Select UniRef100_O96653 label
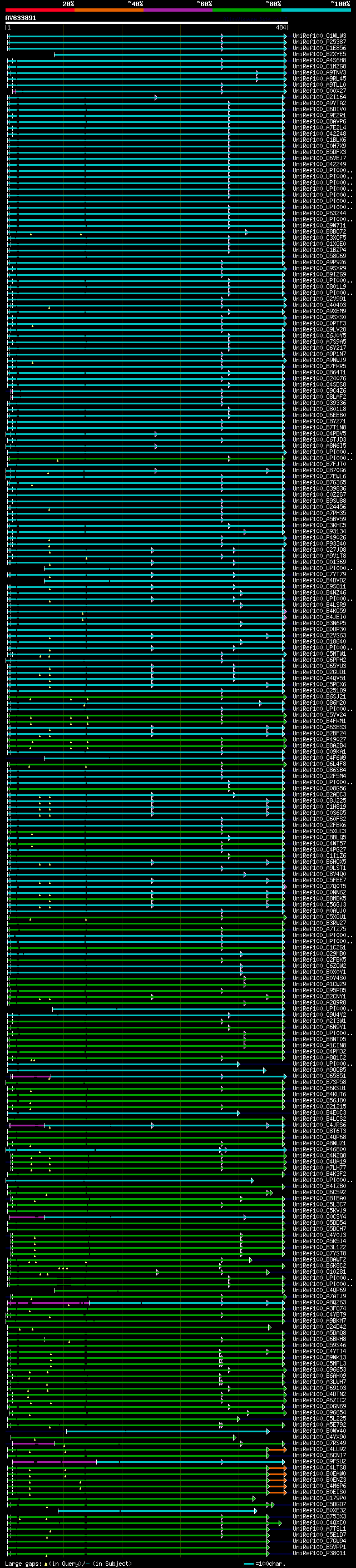This screenshot has width=356, height=1568. click(319, 1369)
